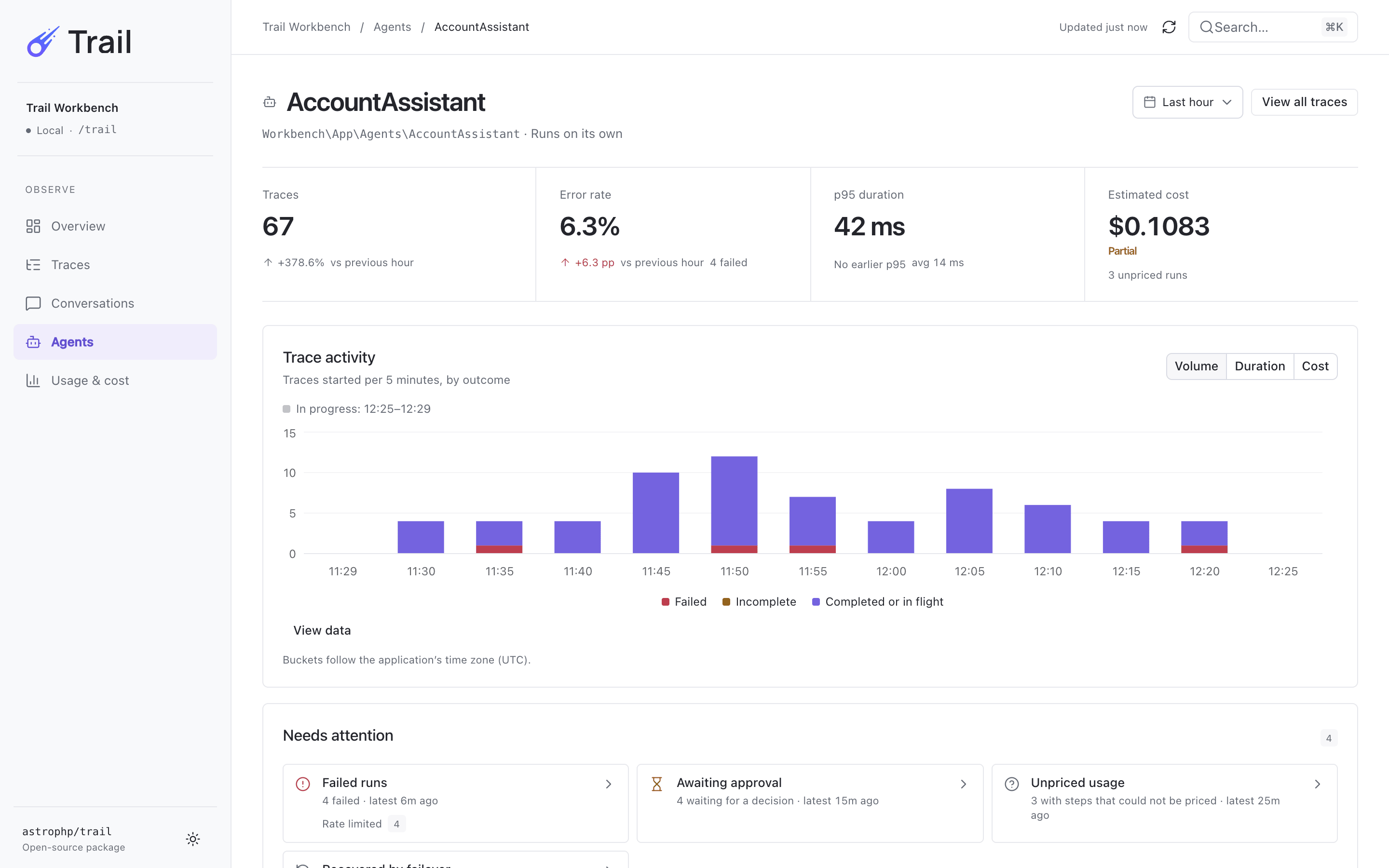The image size is (1389, 868).
Task: Click the Agents robot icon in sidebar
Action: pos(33,342)
